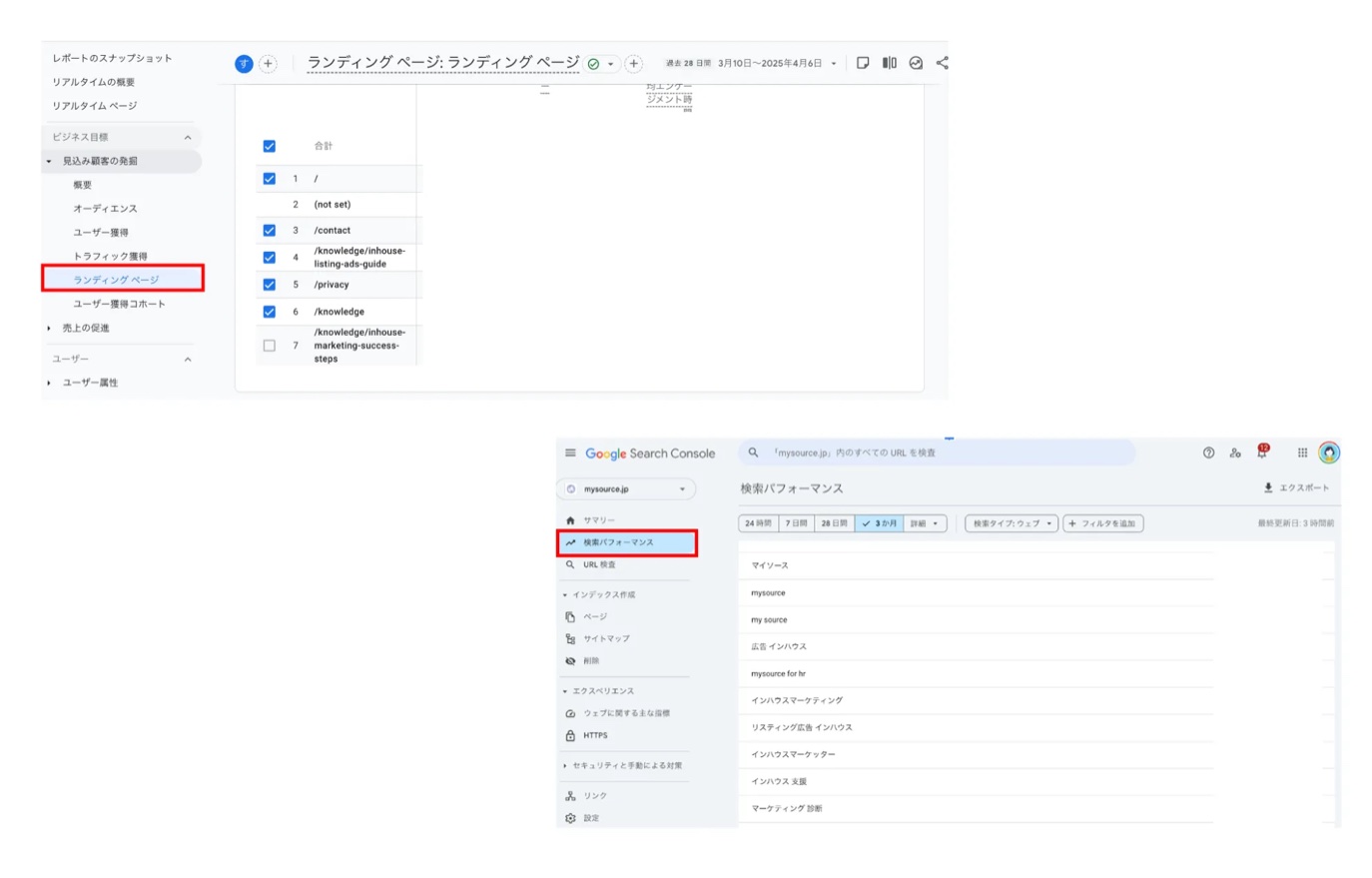Click the trend insights icon in Analytics
This screenshot has width=1372, height=878.
coord(916,63)
